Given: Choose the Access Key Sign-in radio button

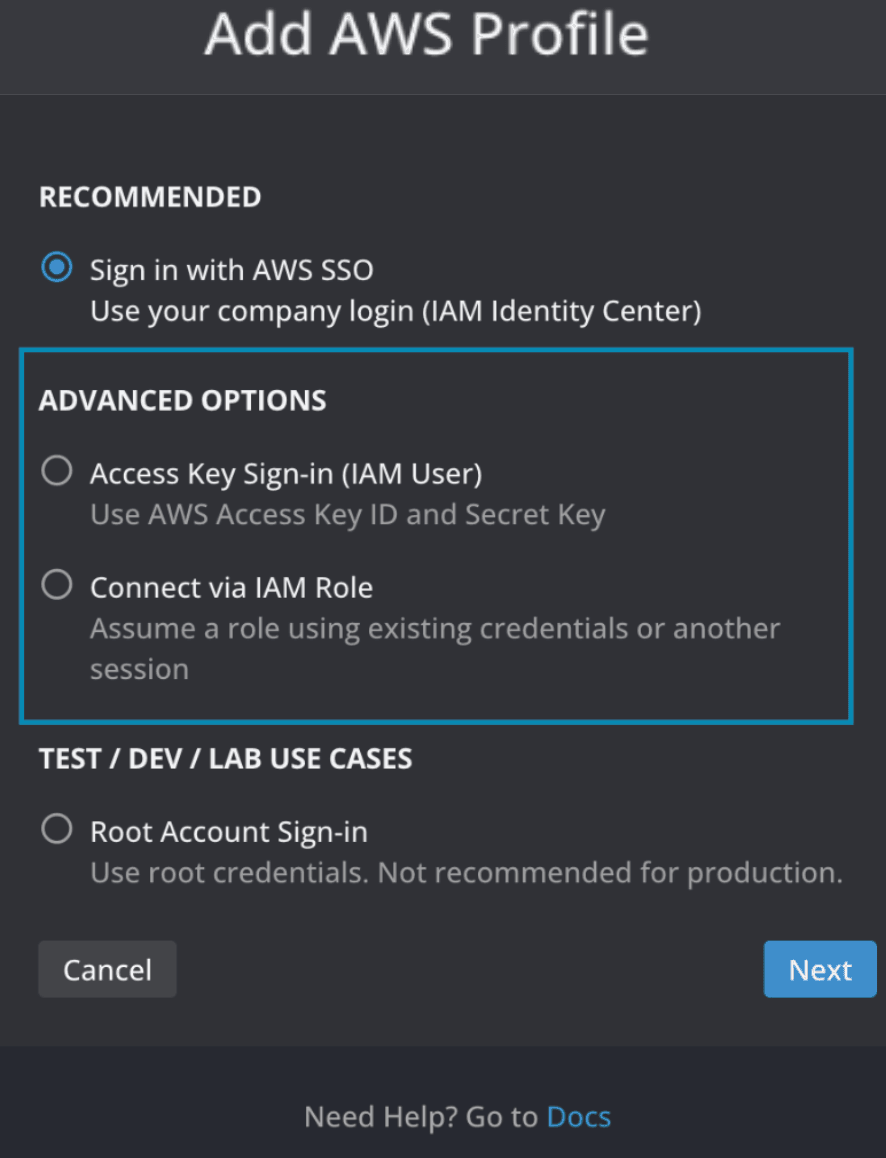Looking at the screenshot, I should coord(57,471).
